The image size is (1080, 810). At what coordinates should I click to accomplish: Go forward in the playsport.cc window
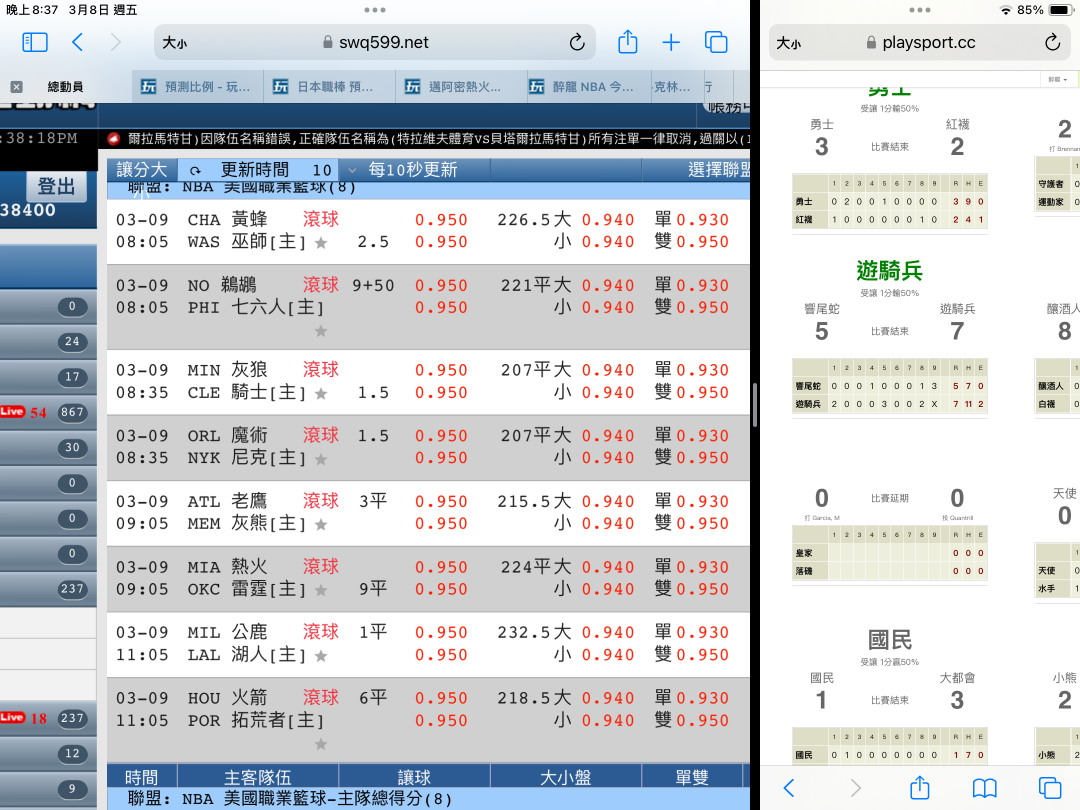pos(855,788)
